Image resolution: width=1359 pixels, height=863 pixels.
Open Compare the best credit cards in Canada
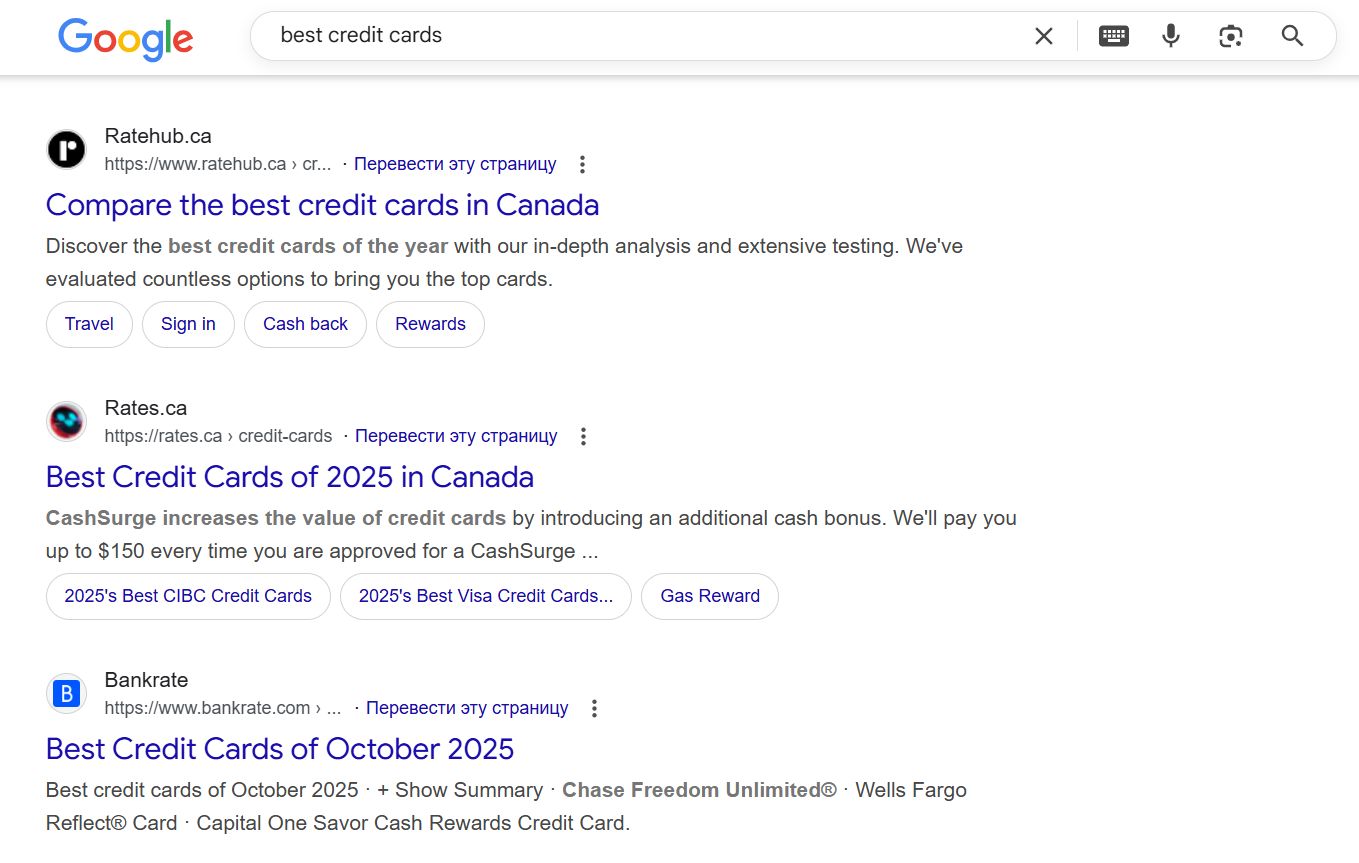coord(322,205)
